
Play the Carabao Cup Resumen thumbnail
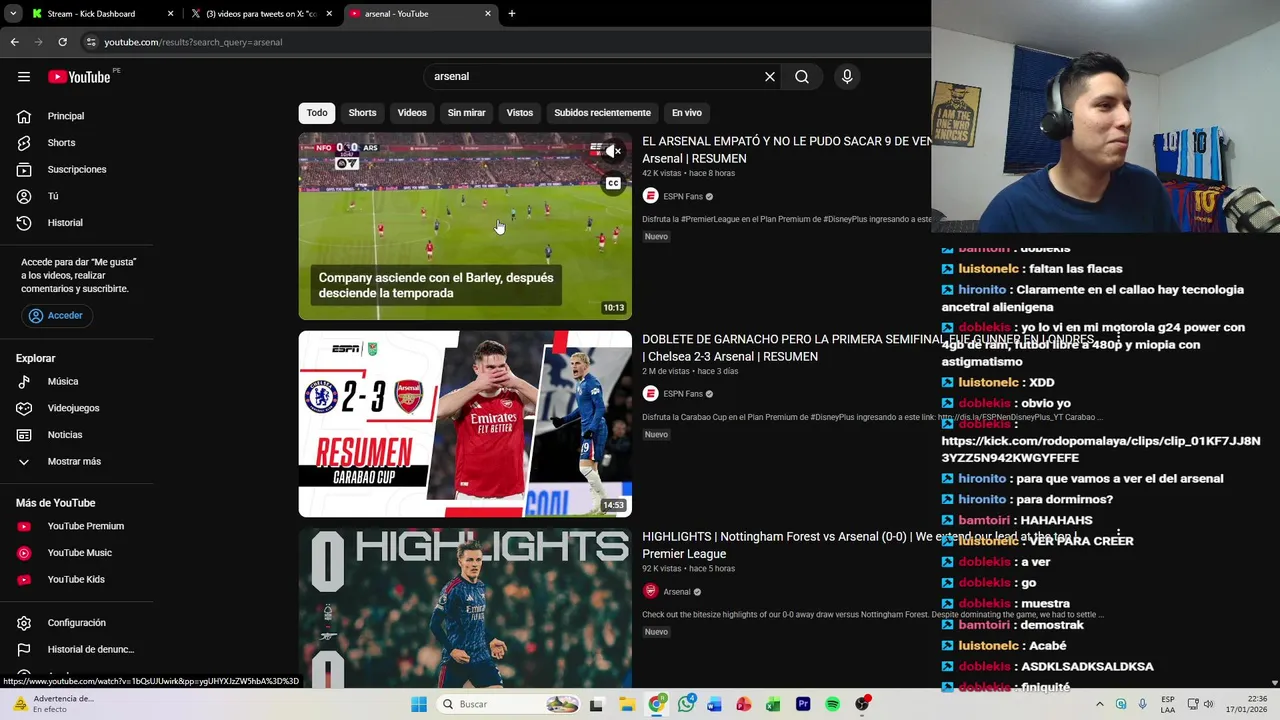point(465,424)
